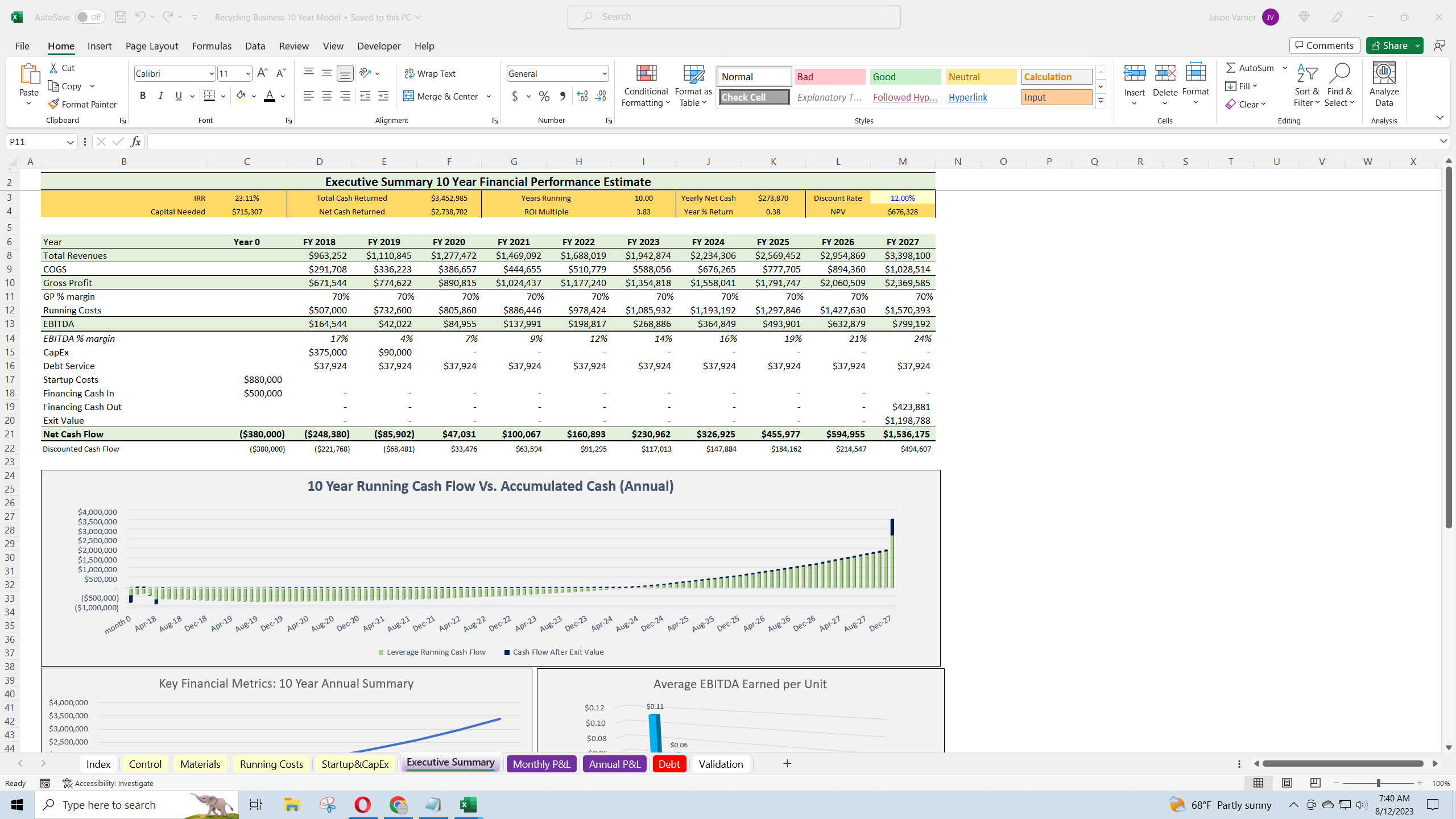Click the Increase Indent icon
The height and width of the screenshot is (819, 1456).
(x=383, y=96)
